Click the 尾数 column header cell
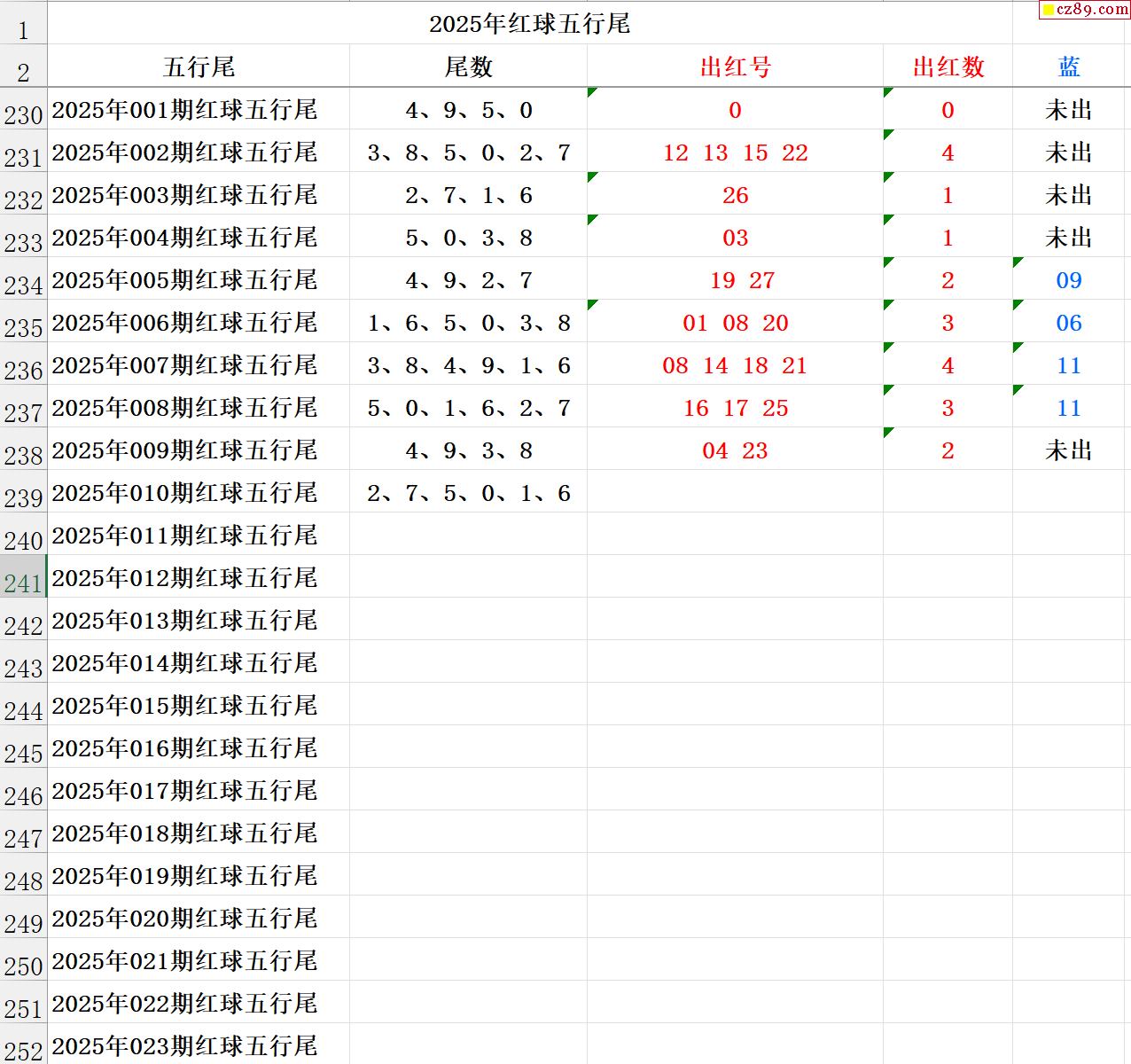Screen dimensions: 1131x1064 pyautogui.click(x=468, y=66)
